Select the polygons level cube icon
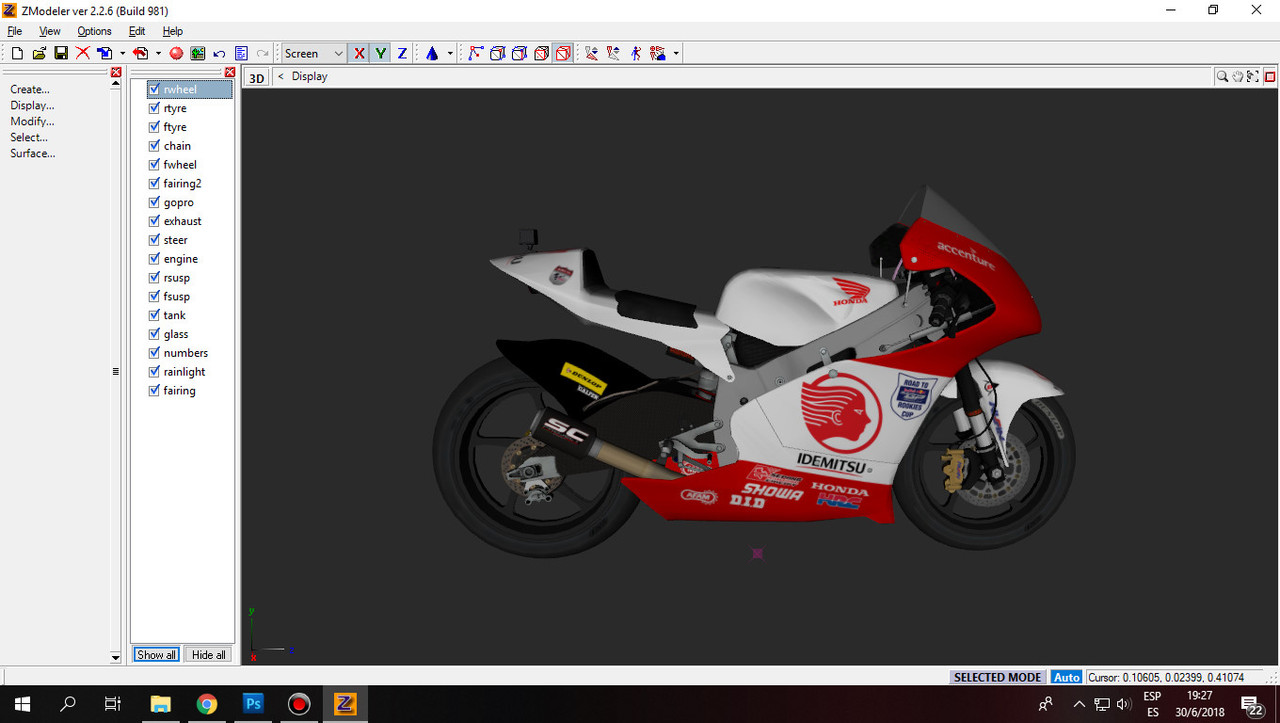This screenshot has width=1280, height=723. coord(519,53)
